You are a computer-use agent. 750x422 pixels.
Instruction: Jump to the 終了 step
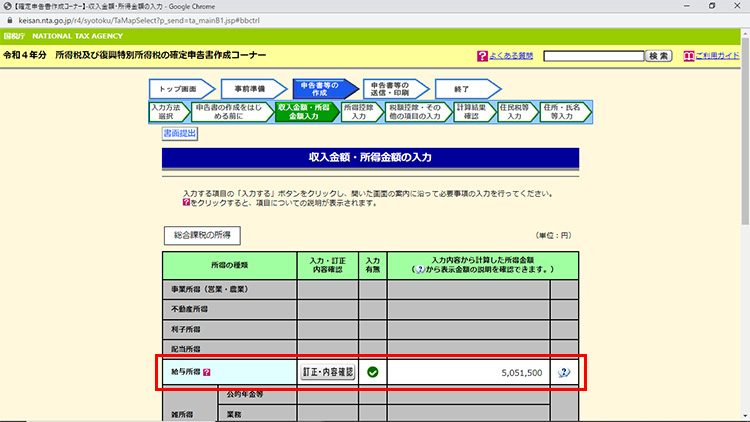click(x=462, y=89)
